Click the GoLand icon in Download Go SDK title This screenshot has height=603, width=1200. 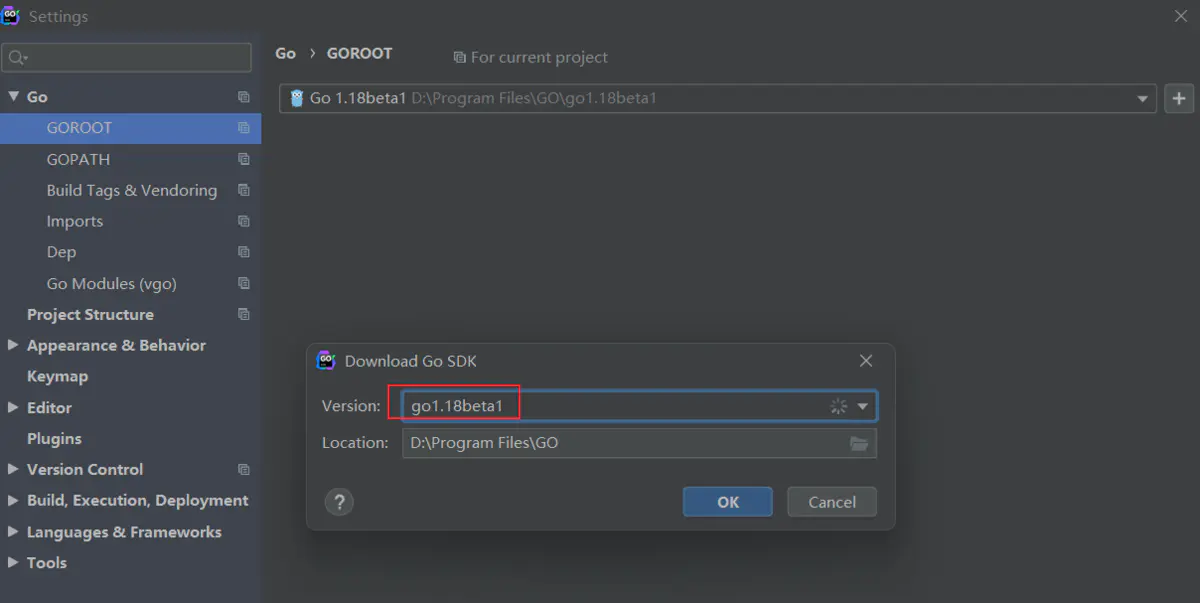click(x=326, y=361)
